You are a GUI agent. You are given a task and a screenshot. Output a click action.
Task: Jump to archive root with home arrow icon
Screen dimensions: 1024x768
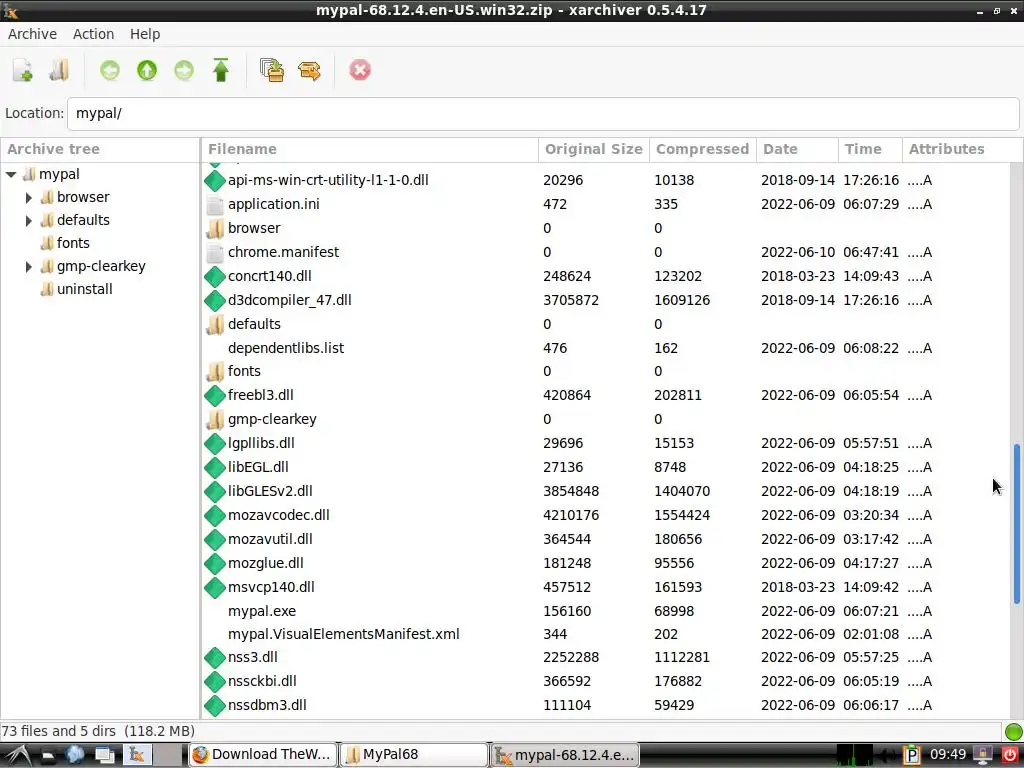(x=221, y=70)
